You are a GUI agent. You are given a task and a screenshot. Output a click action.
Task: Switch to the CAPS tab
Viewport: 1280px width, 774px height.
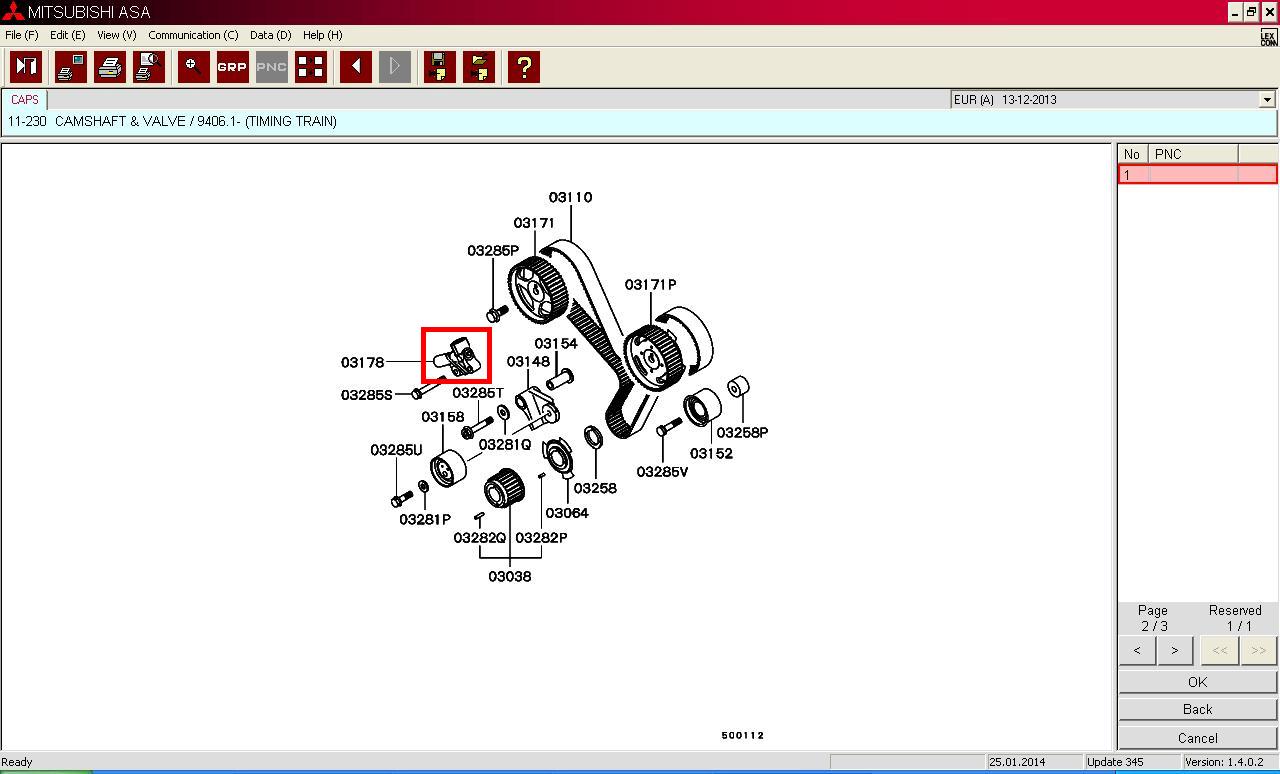coord(25,100)
